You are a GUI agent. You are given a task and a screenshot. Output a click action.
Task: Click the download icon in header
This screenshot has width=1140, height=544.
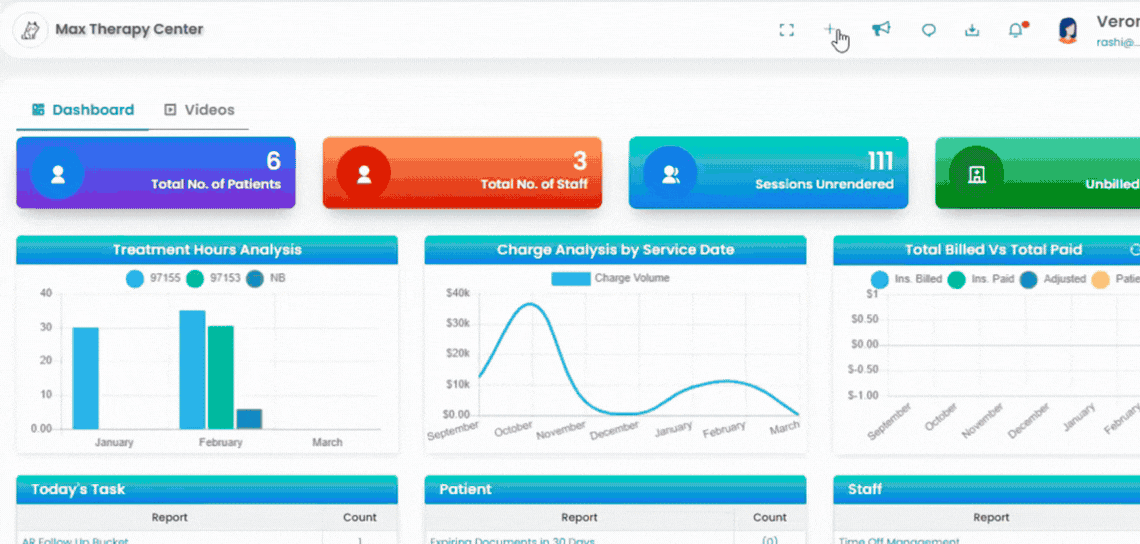click(972, 30)
